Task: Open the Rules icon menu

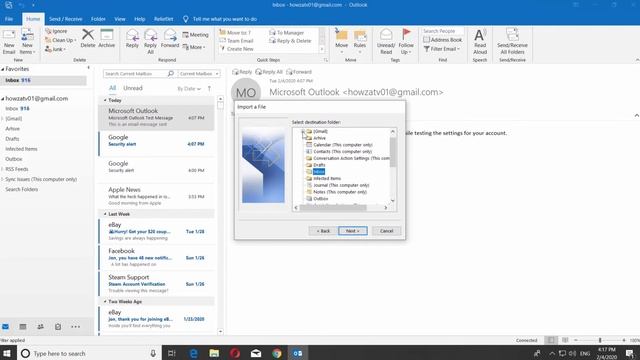Action: pyautogui.click(x=360, y=41)
